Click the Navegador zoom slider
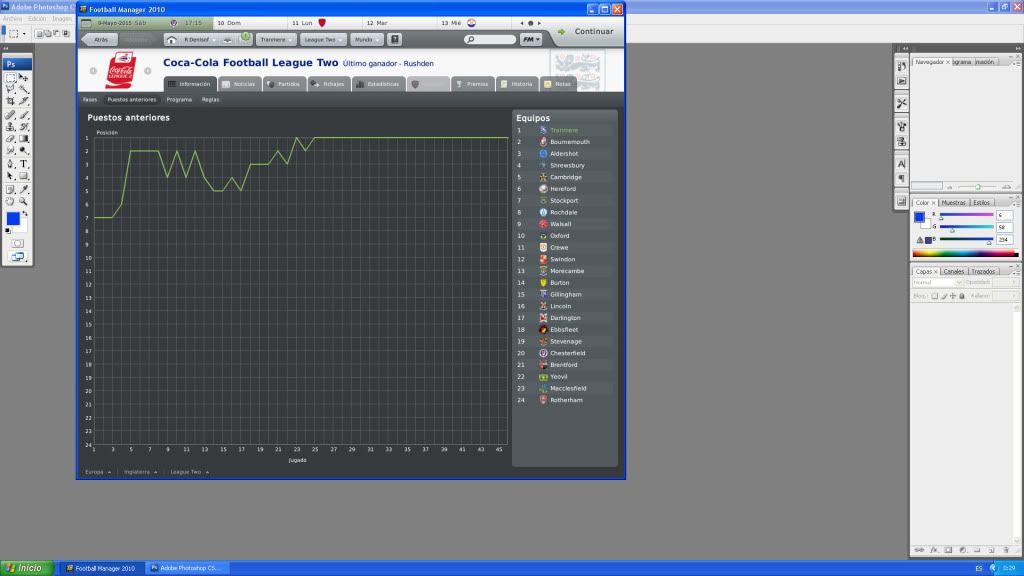Screen dimensions: 1024x576 pyautogui.click(x=978, y=187)
